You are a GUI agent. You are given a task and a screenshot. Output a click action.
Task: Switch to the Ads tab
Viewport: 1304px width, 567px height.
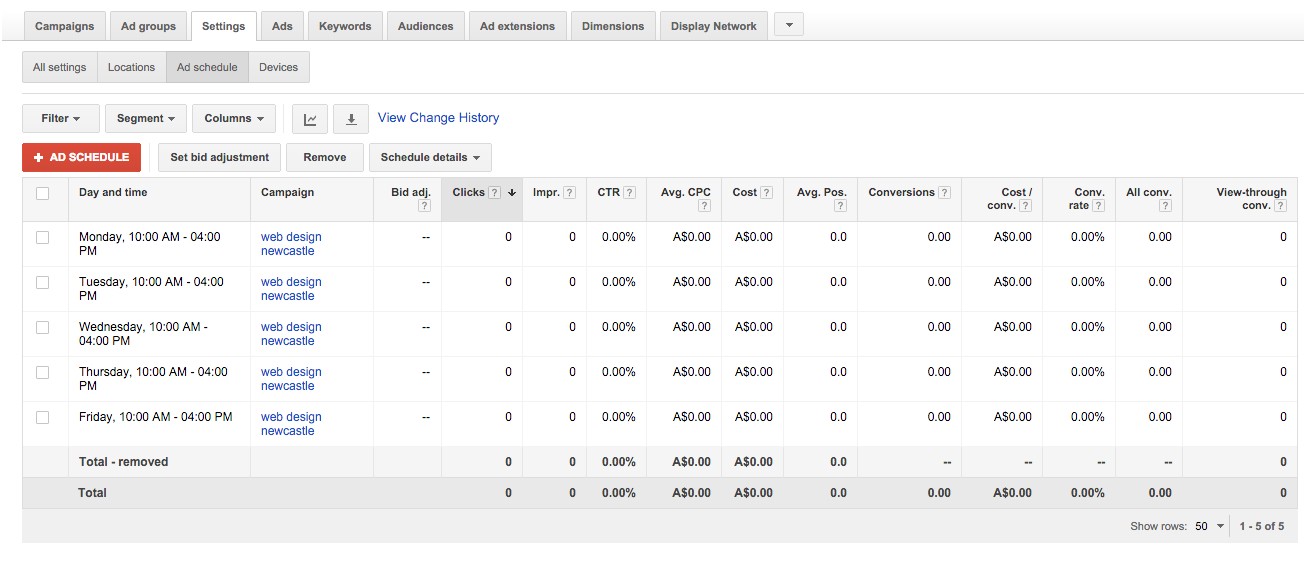[x=282, y=26]
